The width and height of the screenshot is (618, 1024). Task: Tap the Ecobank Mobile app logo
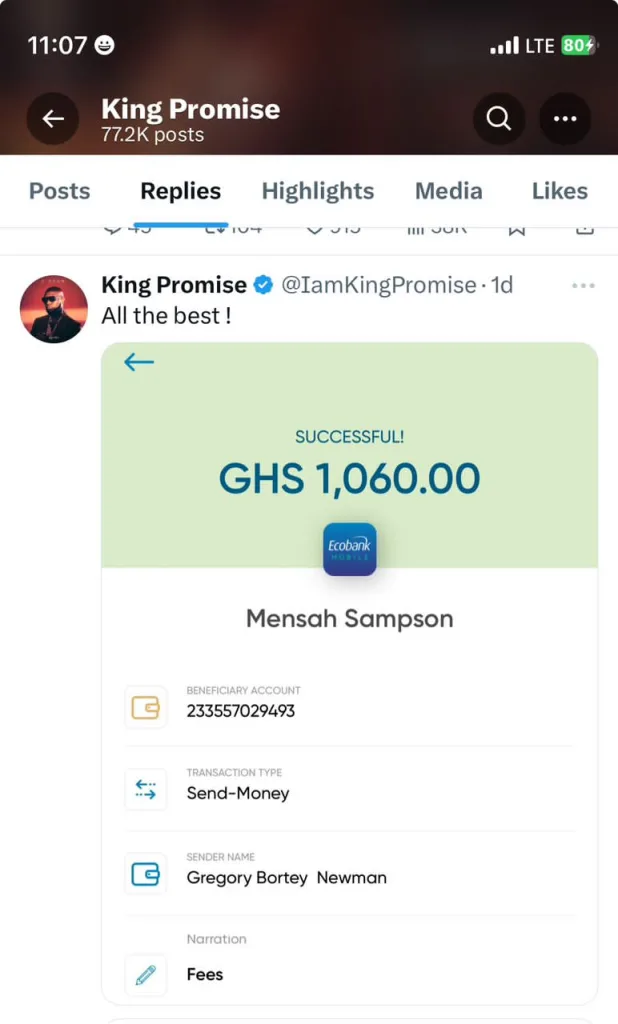(x=350, y=549)
